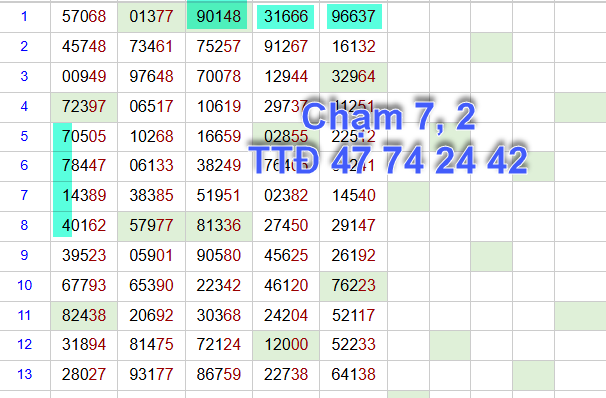Click cell 97648
Image resolution: width=606 pixels, height=398 pixels.
coord(152,77)
